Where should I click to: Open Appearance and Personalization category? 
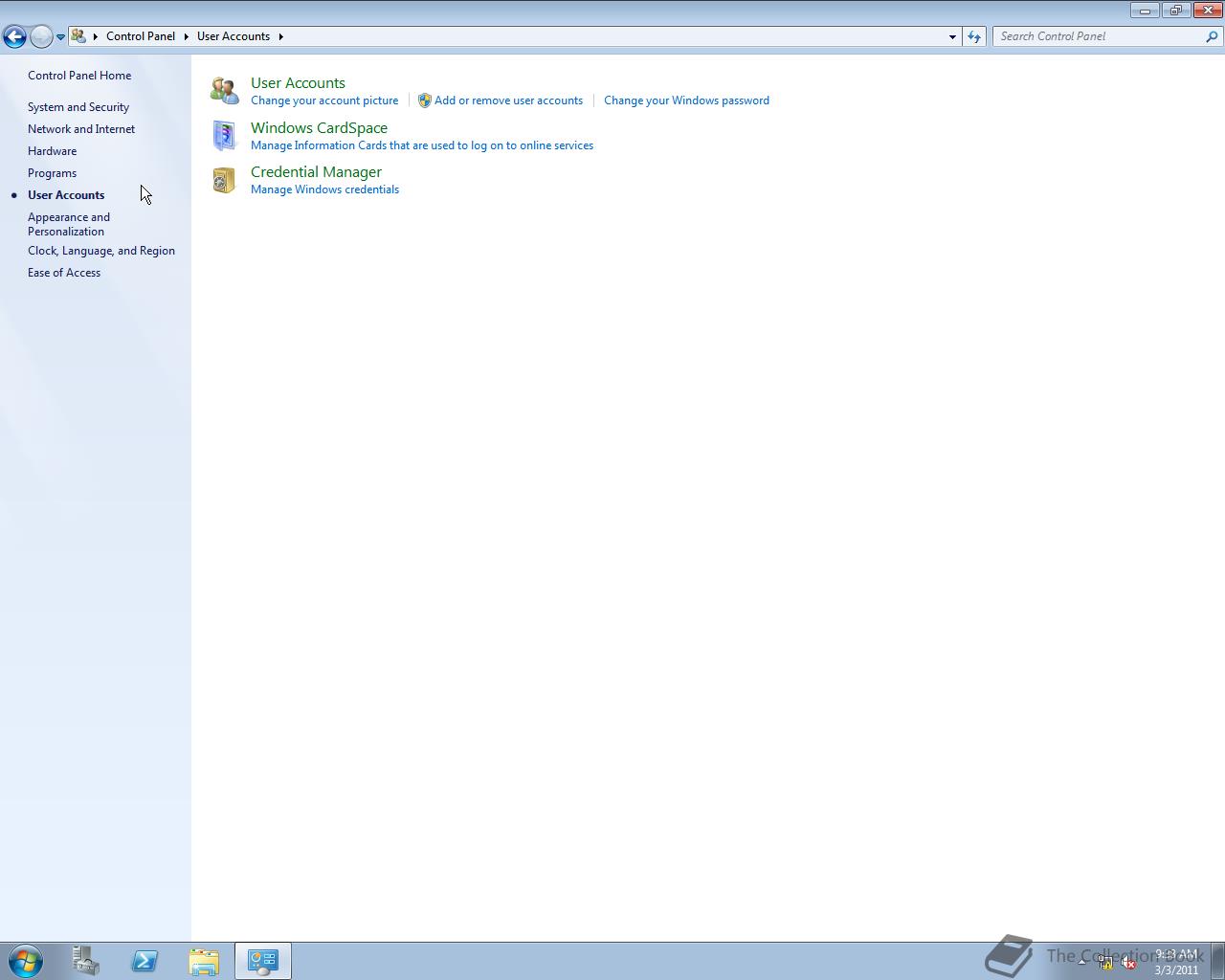(69, 224)
